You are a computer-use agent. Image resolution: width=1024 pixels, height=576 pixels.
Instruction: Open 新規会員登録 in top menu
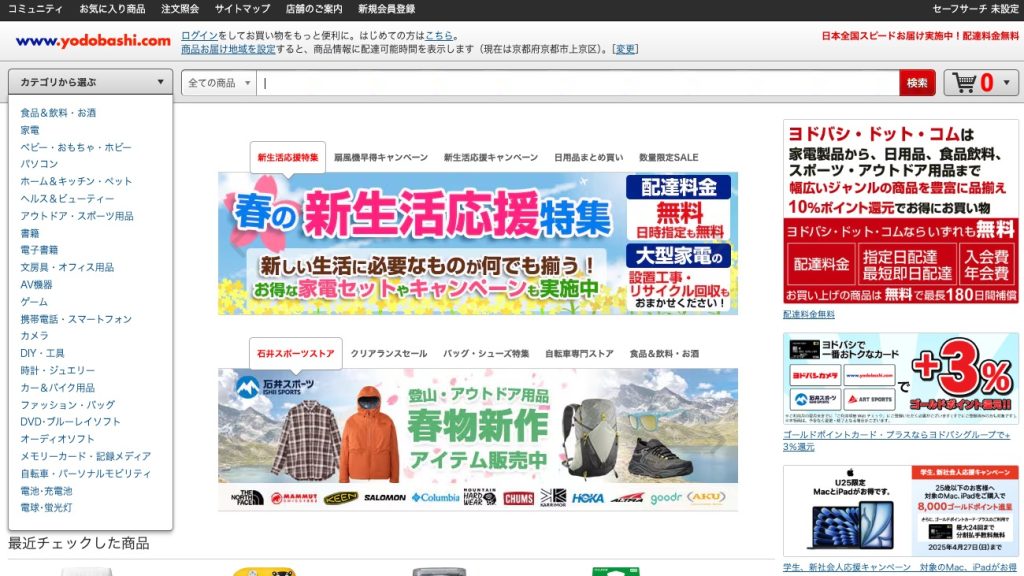pos(386,9)
